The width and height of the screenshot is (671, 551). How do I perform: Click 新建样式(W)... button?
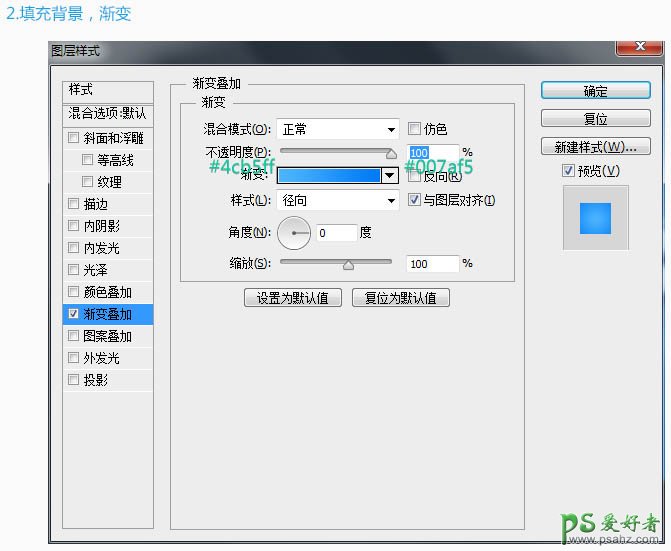point(595,147)
